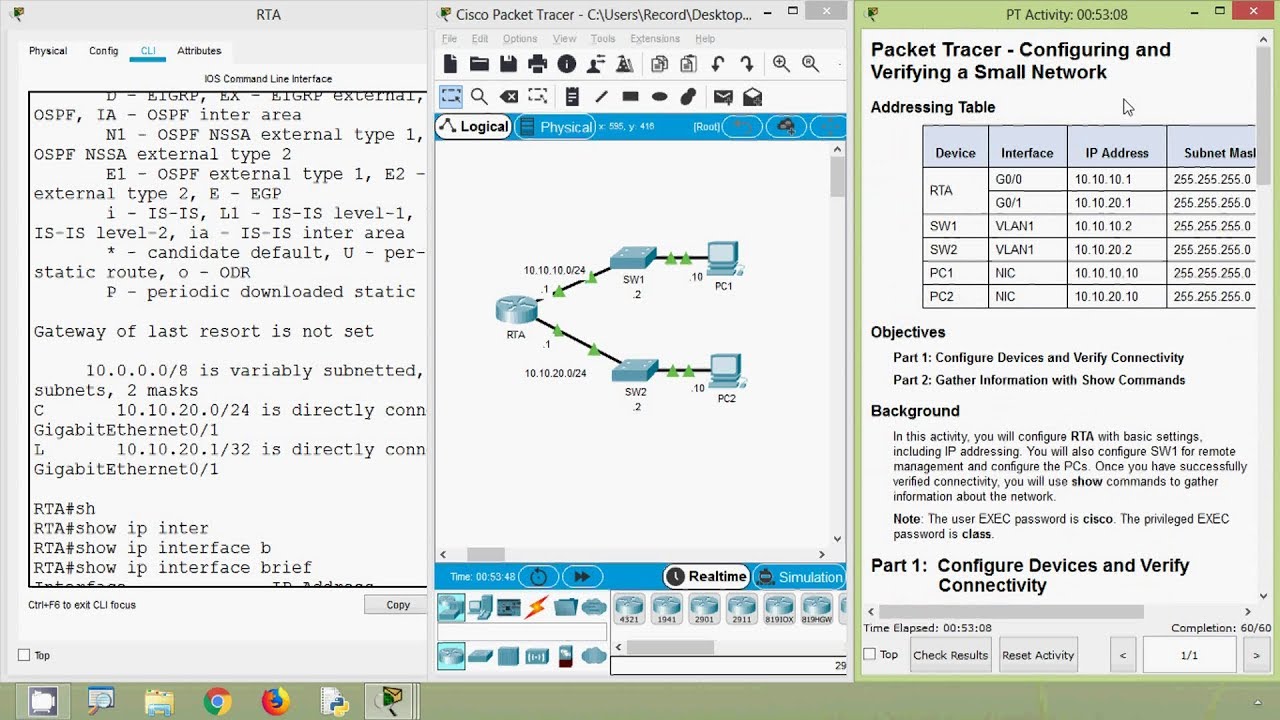This screenshot has width=1280, height=720.
Task: Click the CLI terminal input area
Action: (228, 339)
